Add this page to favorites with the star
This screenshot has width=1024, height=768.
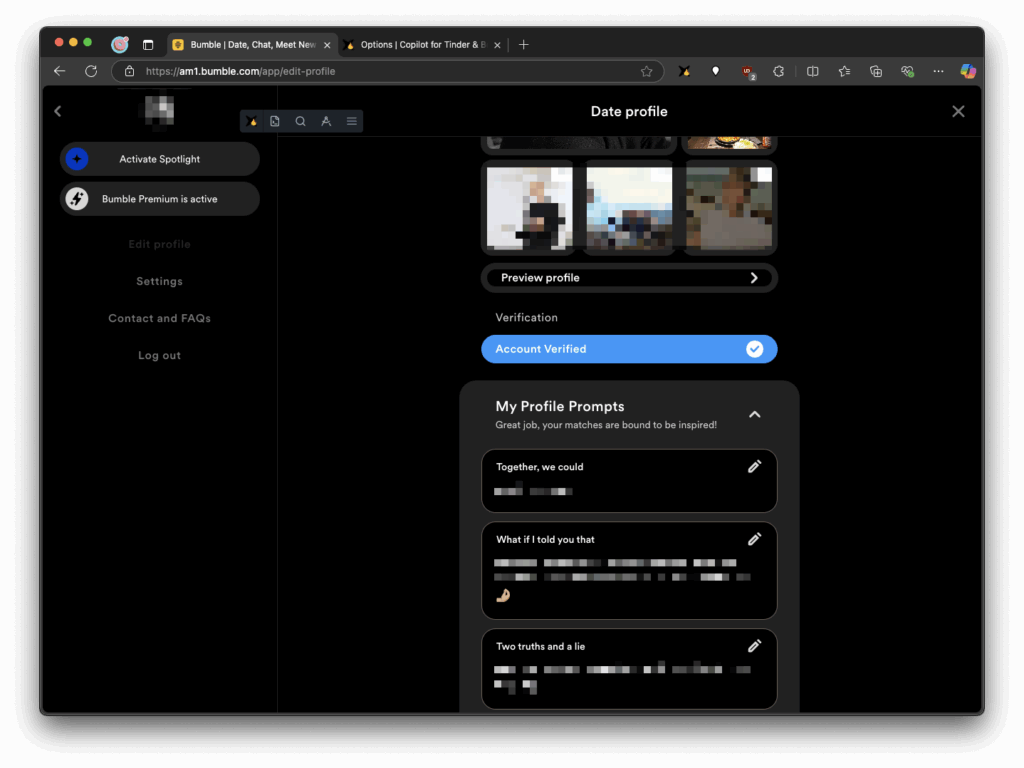point(647,71)
